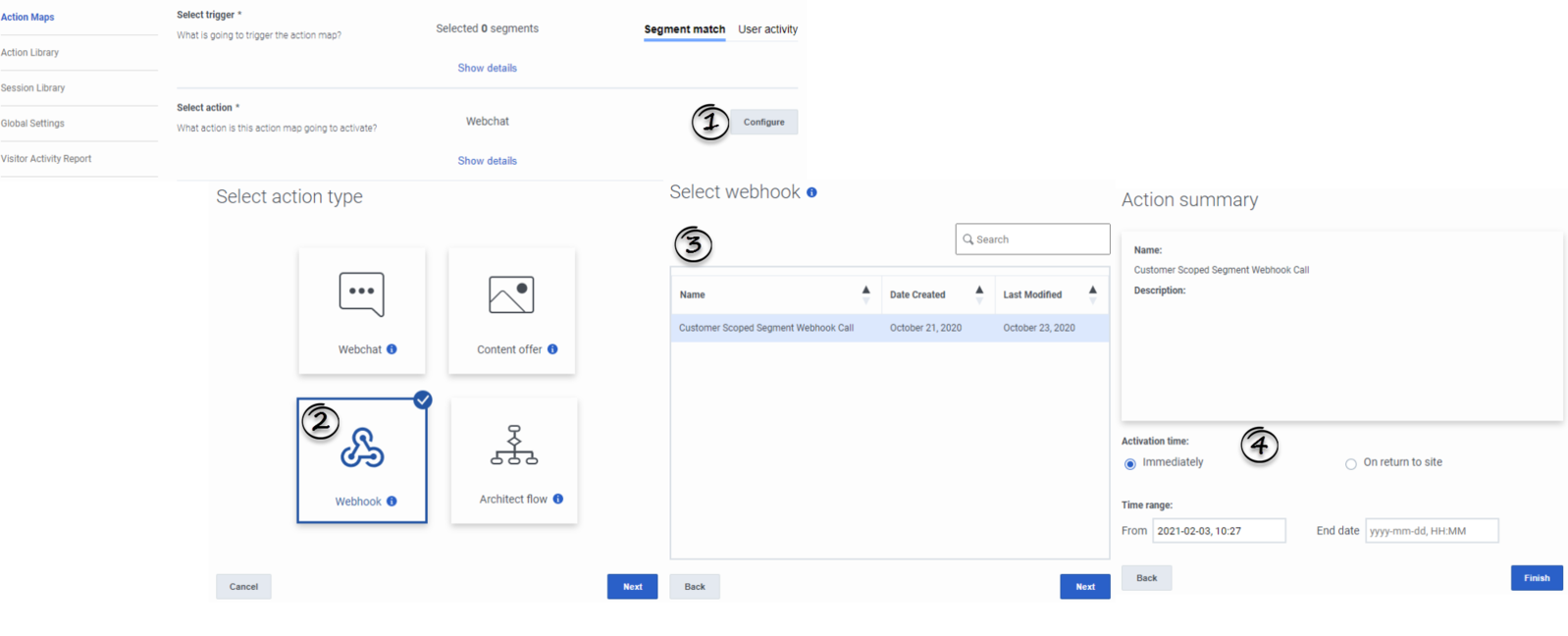
Task: Click the Configure button
Action: [x=763, y=122]
